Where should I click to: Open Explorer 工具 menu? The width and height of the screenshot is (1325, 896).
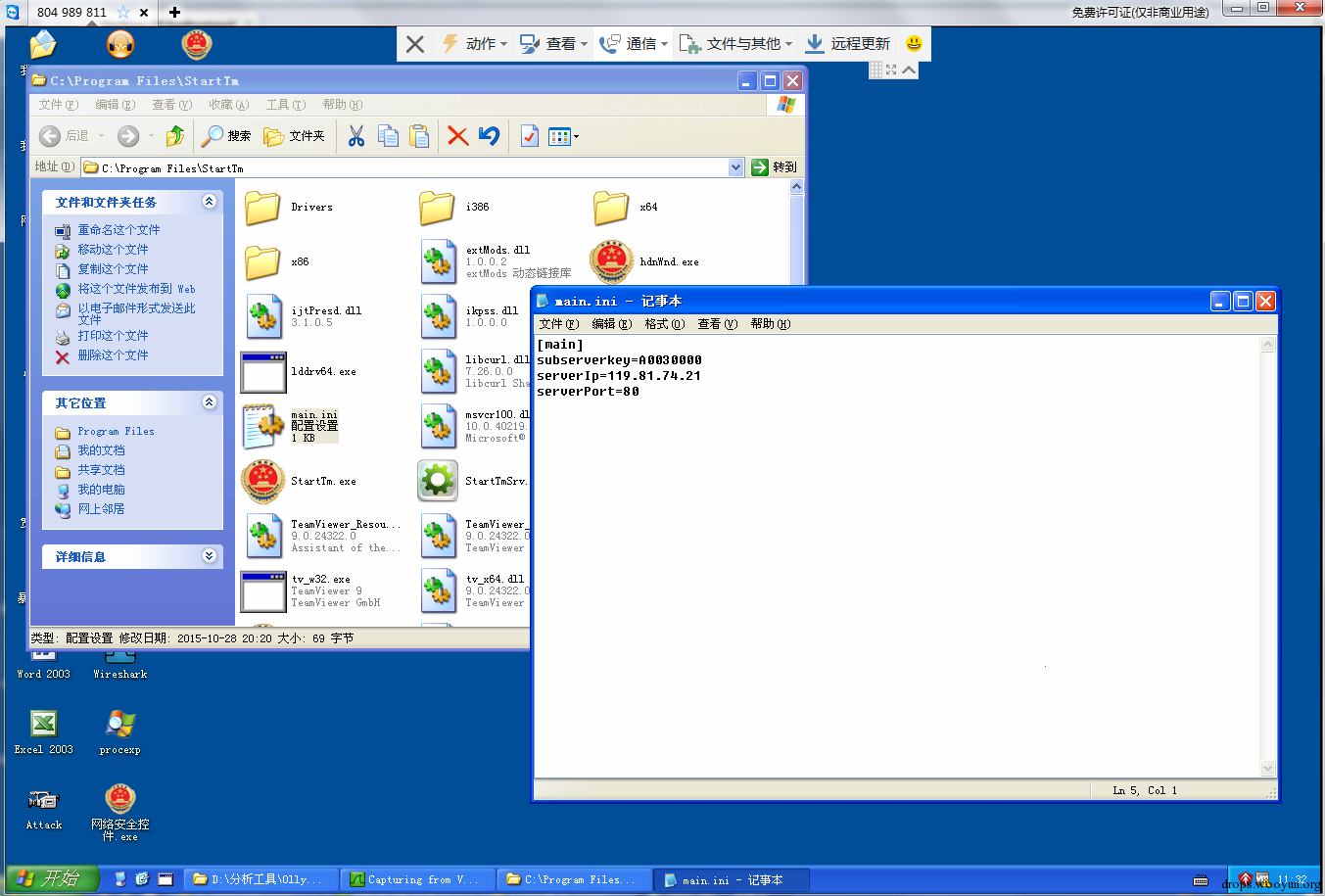pyautogui.click(x=285, y=105)
